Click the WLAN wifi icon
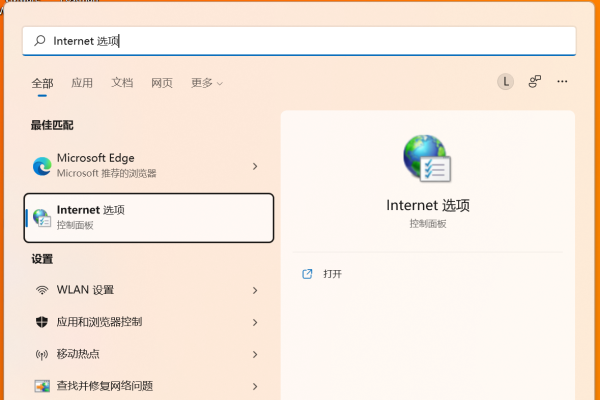The width and height of the screenshot is (600, 400). point(42,290)
